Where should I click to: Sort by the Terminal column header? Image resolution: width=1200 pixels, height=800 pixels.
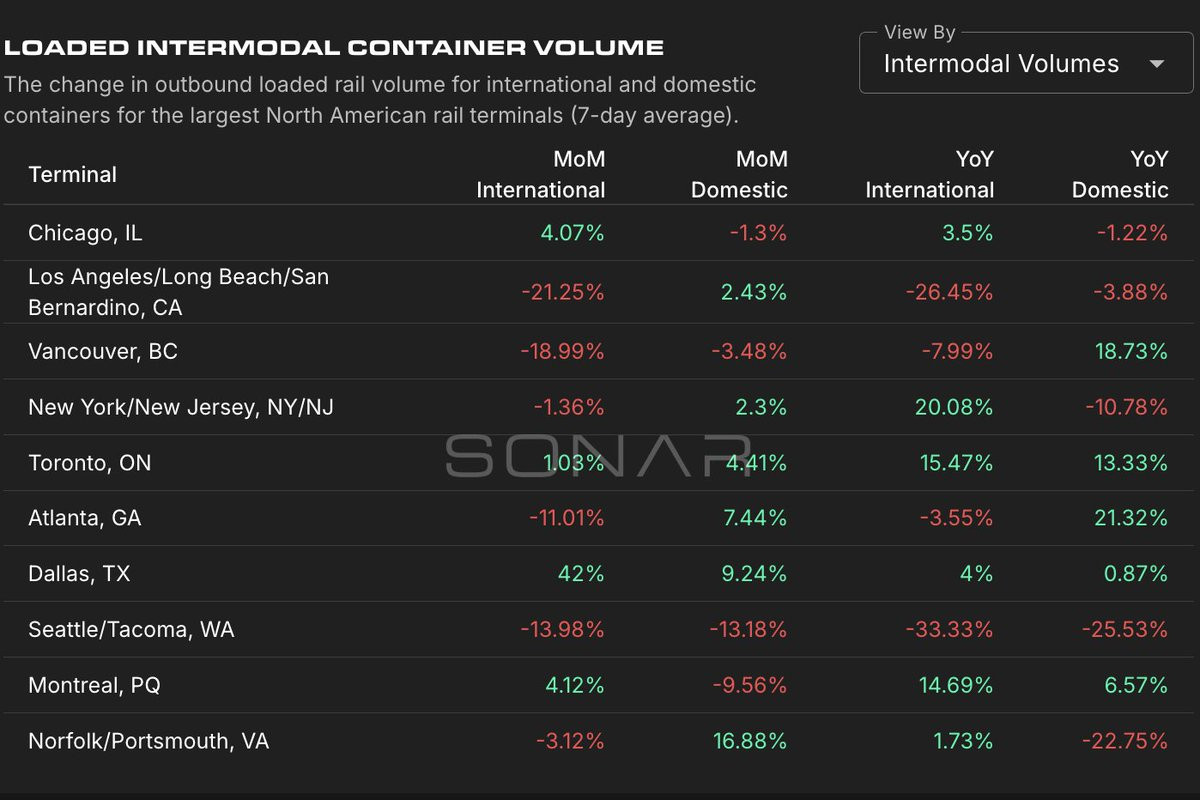pyautogui.click(x=73, y=174)
